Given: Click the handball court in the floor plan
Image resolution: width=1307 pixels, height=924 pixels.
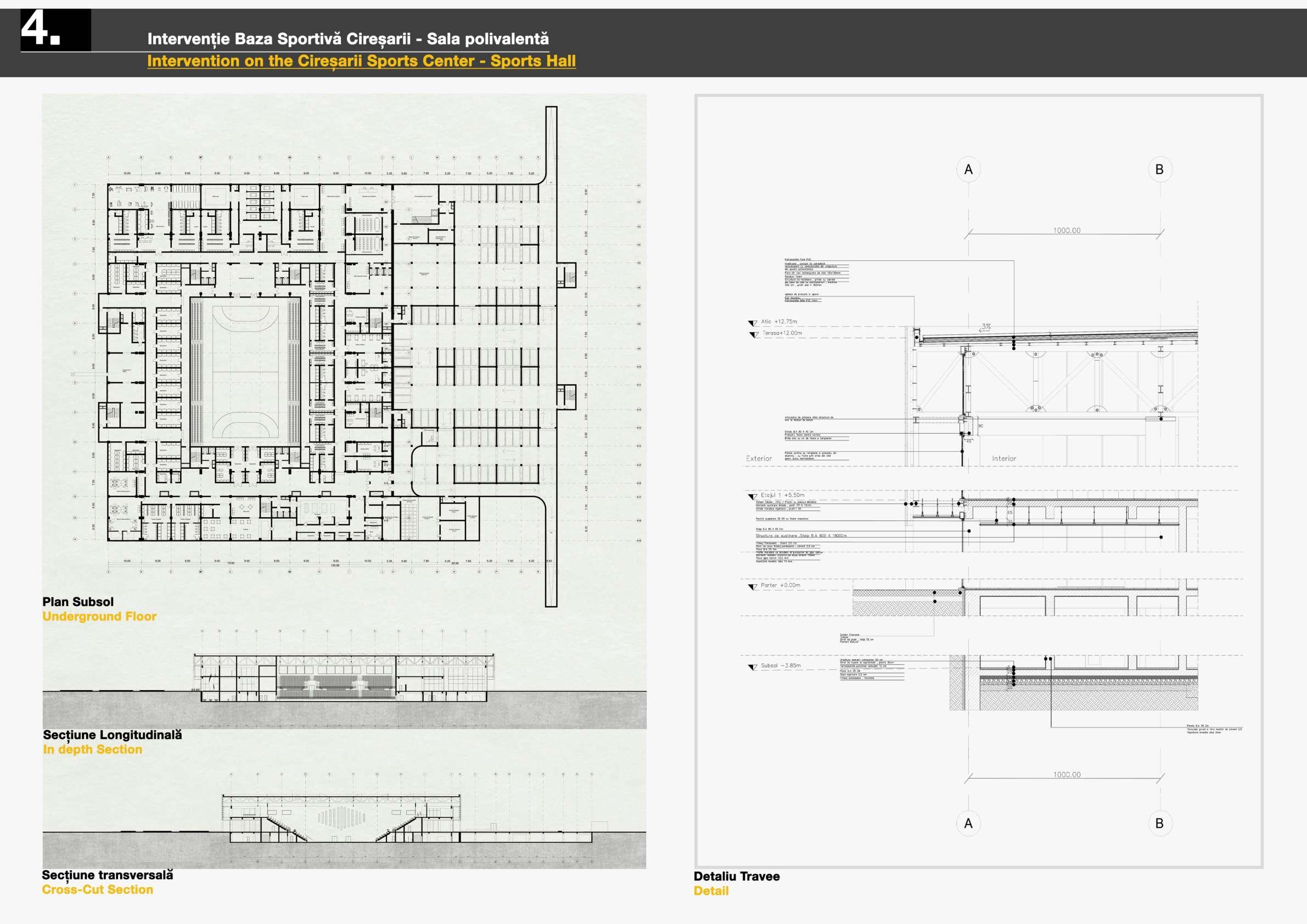Looking at the screenshot, I should click(245, 371).
